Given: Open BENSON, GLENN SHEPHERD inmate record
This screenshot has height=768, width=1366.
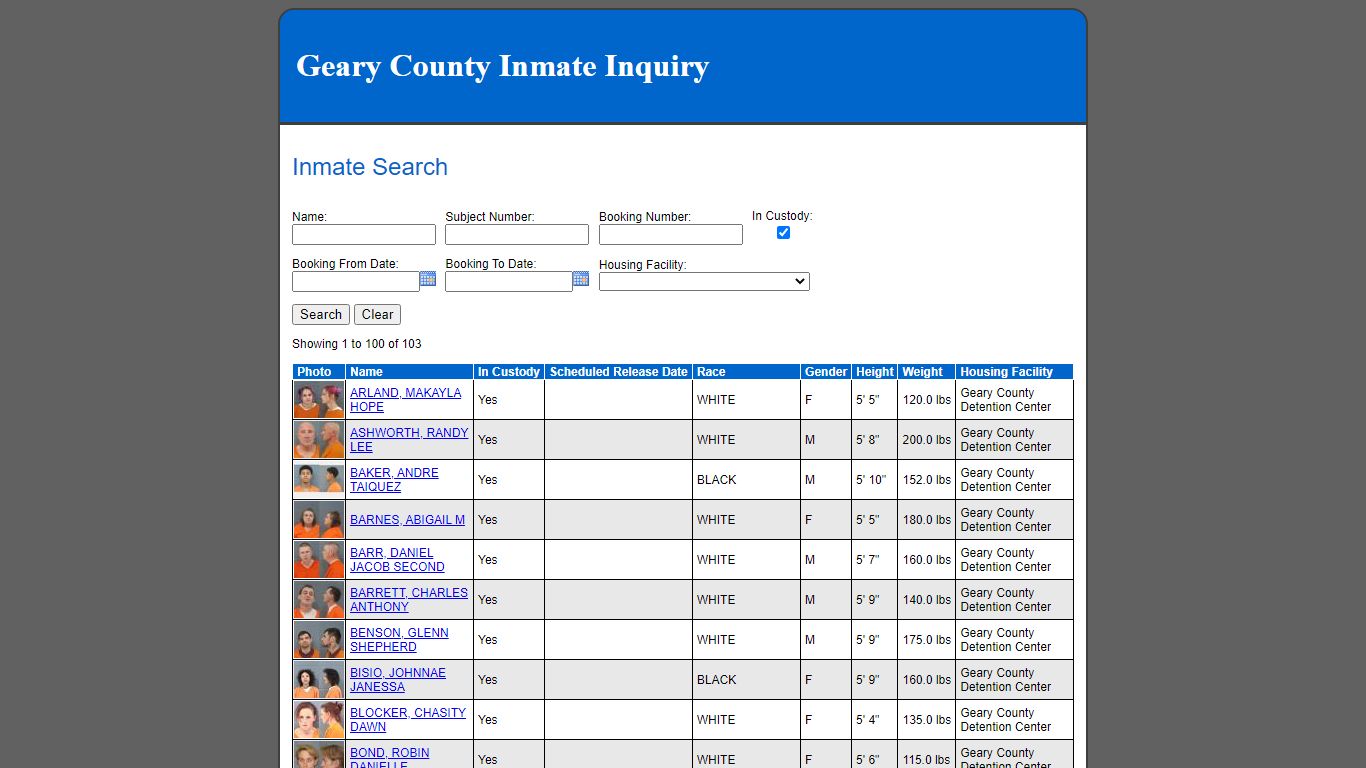Looking at the screenshot, I should tap(399, 640).
